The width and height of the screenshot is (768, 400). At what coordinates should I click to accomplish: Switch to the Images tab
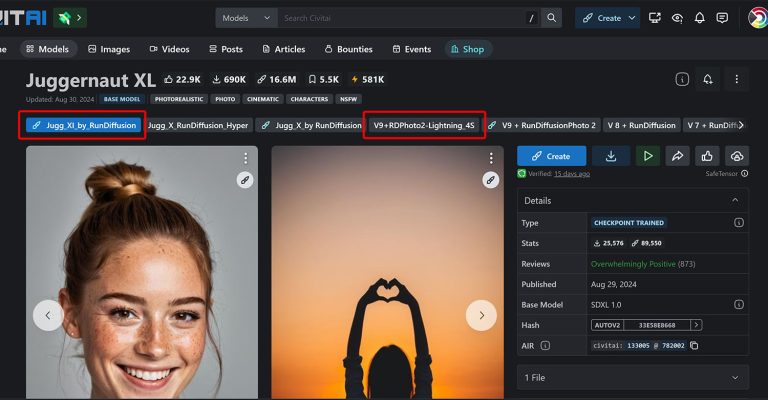109,49
